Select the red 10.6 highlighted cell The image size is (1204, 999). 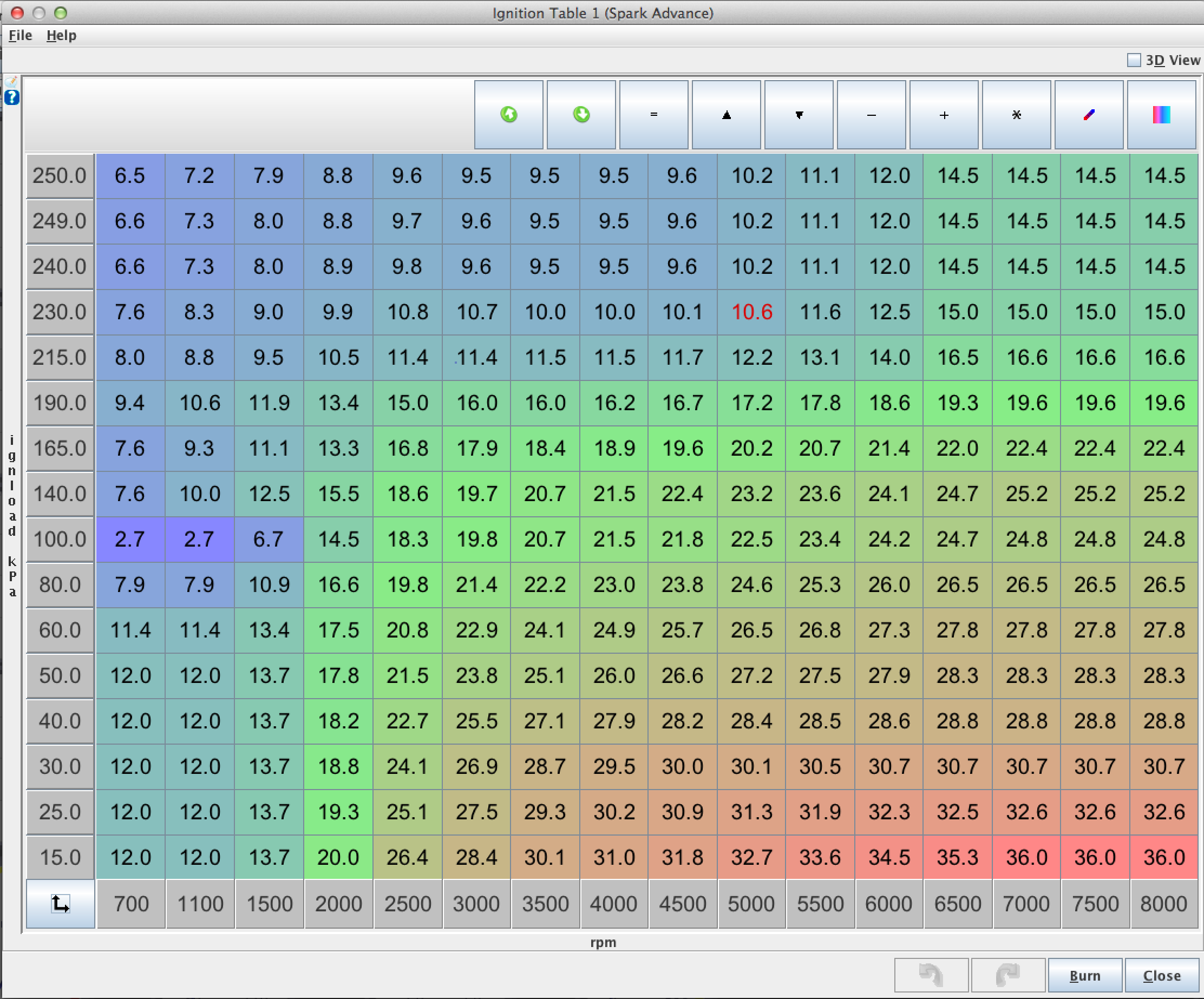pos(751,312)
